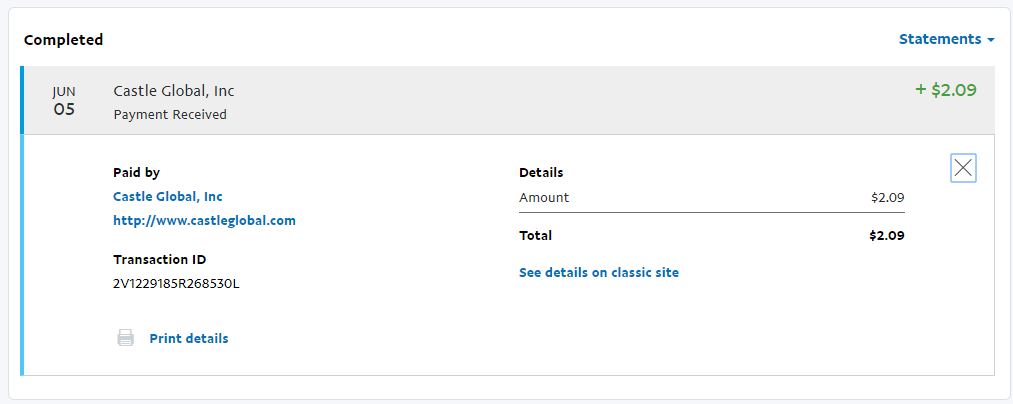
Task: Close the expanded transaction details panel
Action: click(963, 168)
